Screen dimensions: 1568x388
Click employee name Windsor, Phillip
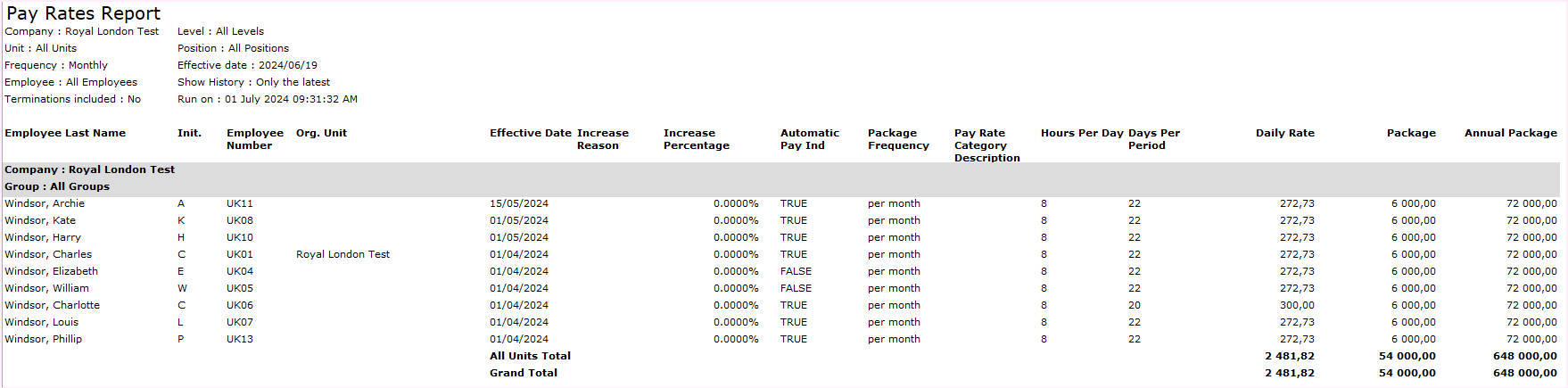tap(43, 339)
